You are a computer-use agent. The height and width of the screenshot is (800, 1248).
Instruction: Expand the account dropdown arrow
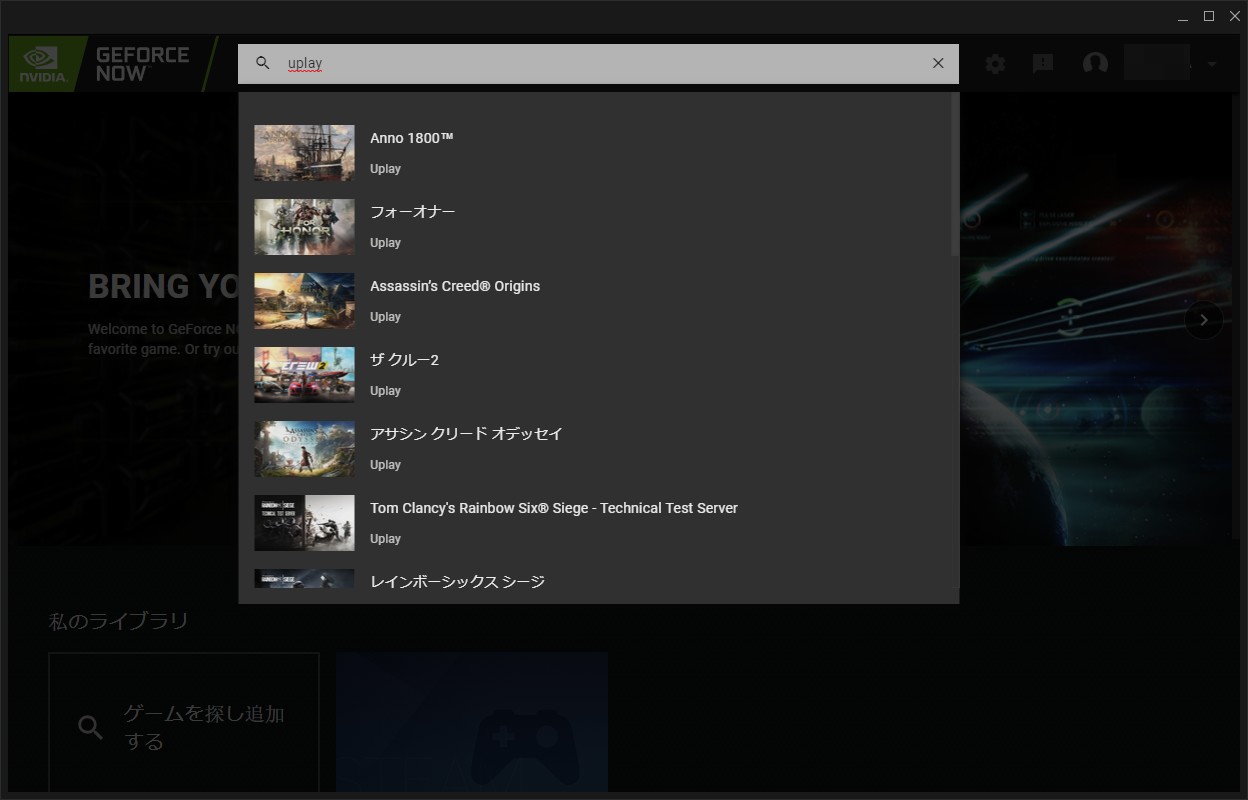(1212, 64)
